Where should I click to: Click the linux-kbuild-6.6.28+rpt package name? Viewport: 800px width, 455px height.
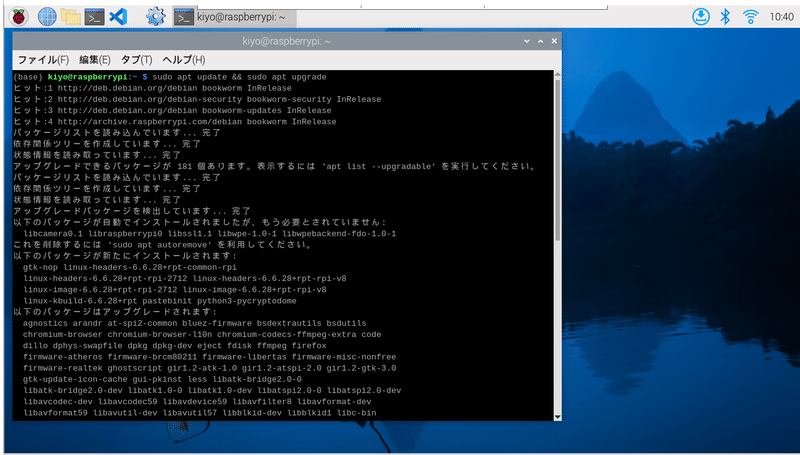(80, 301)
